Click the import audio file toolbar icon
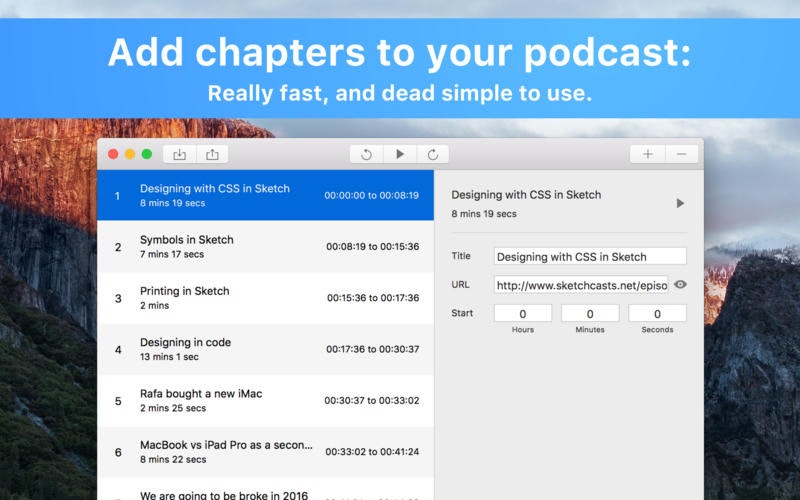Viewport: 800px width, 500px height. tap(180, 155)
